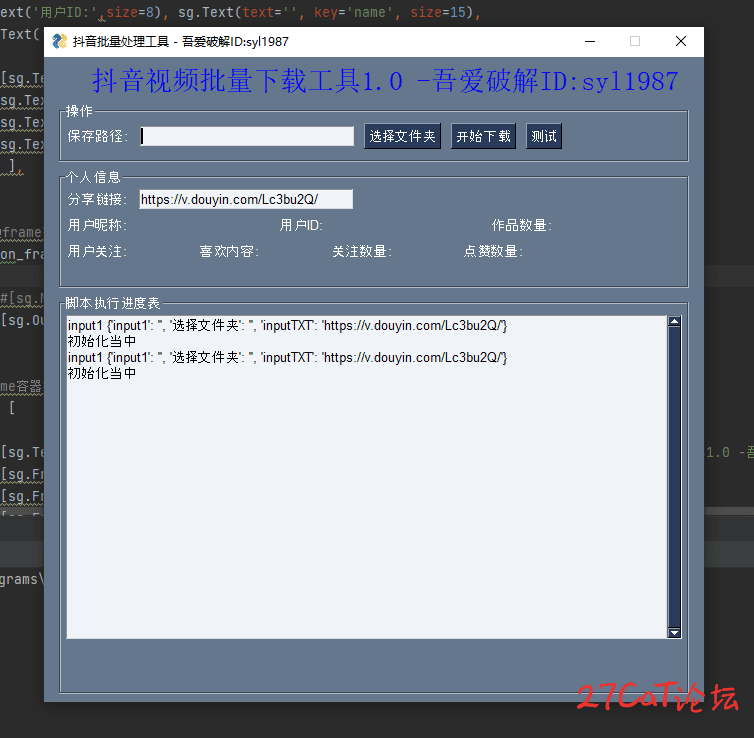The image size is (754, 738).
Task: Click the 保存路径 label
Action: (98, 136)
